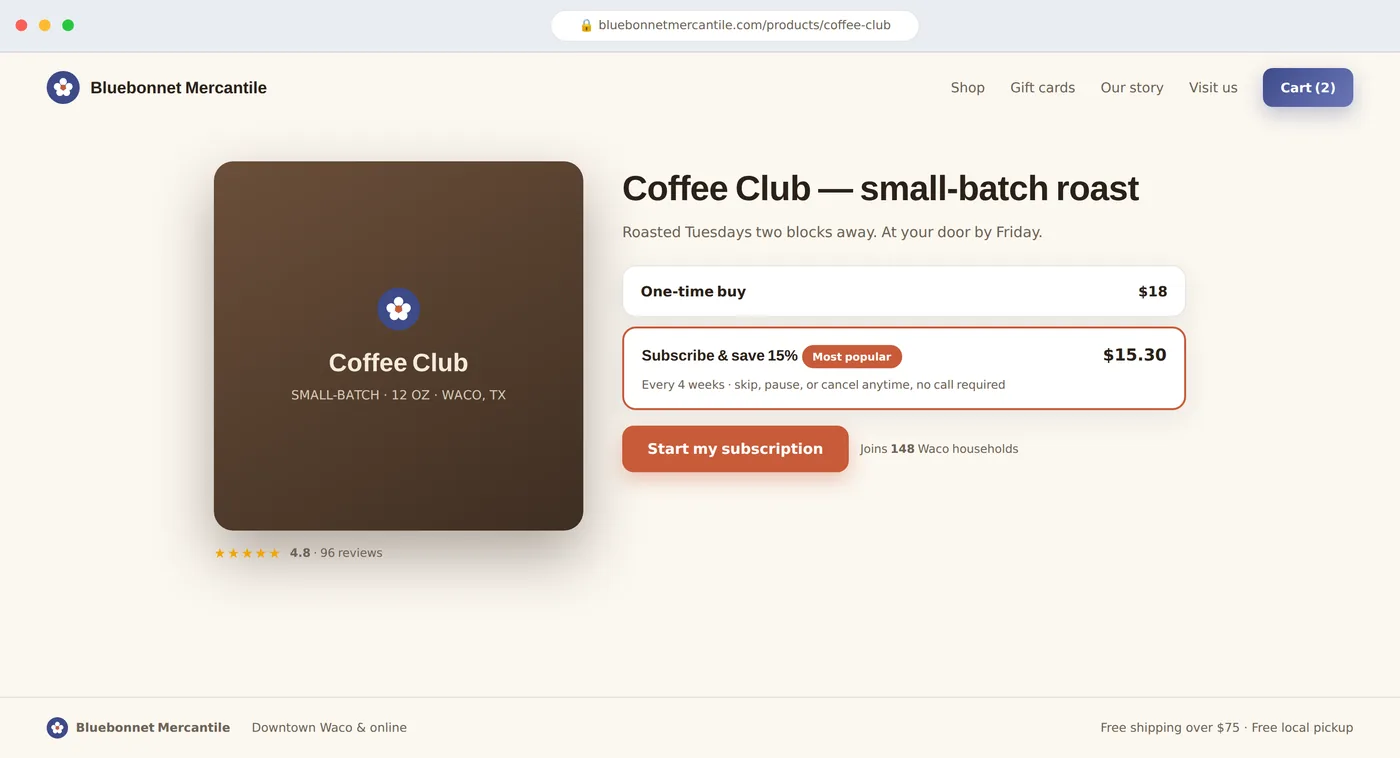The image size is (1400, 758).
Task: Open Cart (2) button
Action: [x=1308, y=87]
